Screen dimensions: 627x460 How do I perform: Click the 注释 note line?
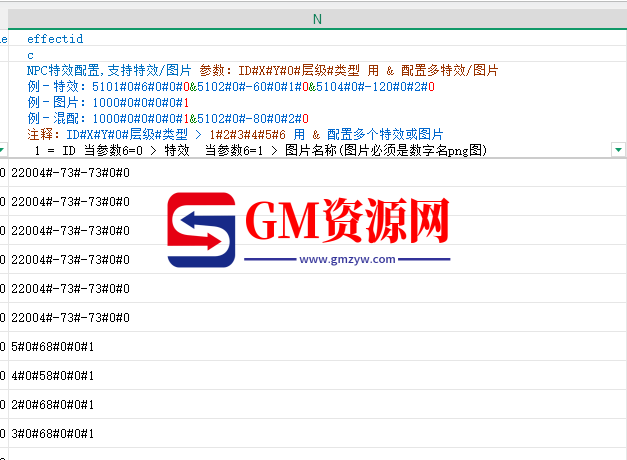(x=235, y=134)
